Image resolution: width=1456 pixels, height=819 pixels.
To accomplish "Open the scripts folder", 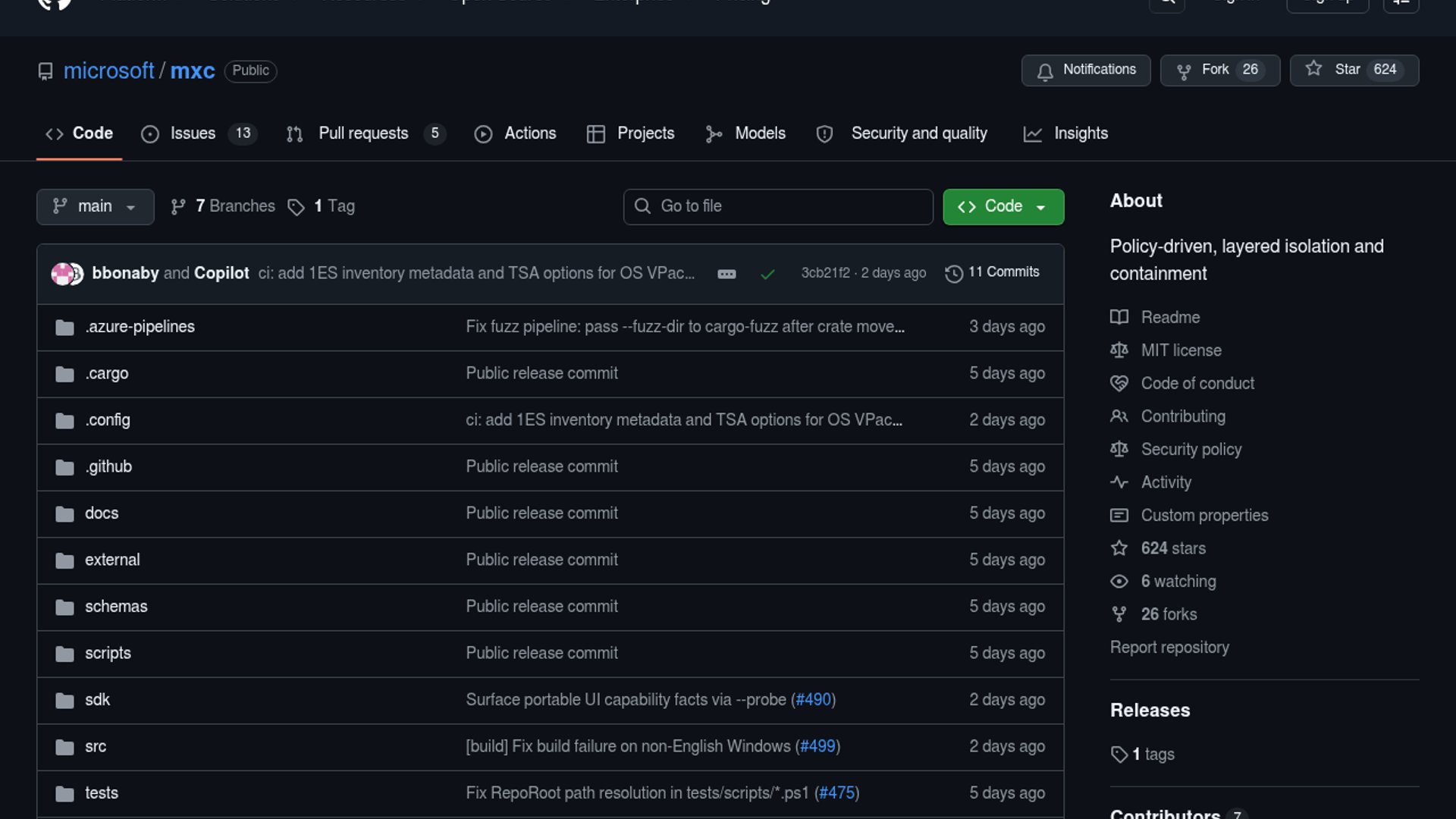I will [108, 654].
